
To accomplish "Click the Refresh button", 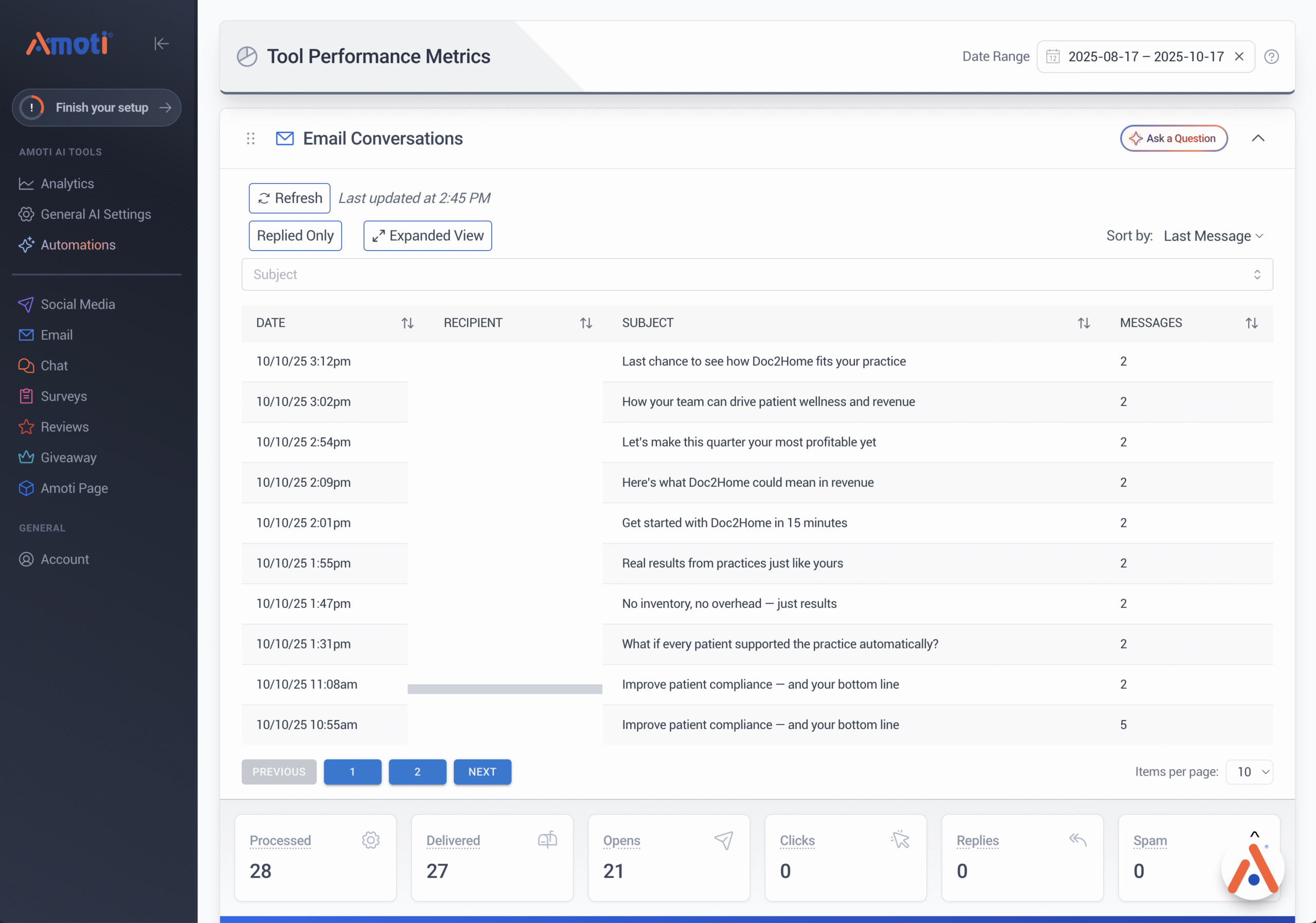I will point(289,198).
